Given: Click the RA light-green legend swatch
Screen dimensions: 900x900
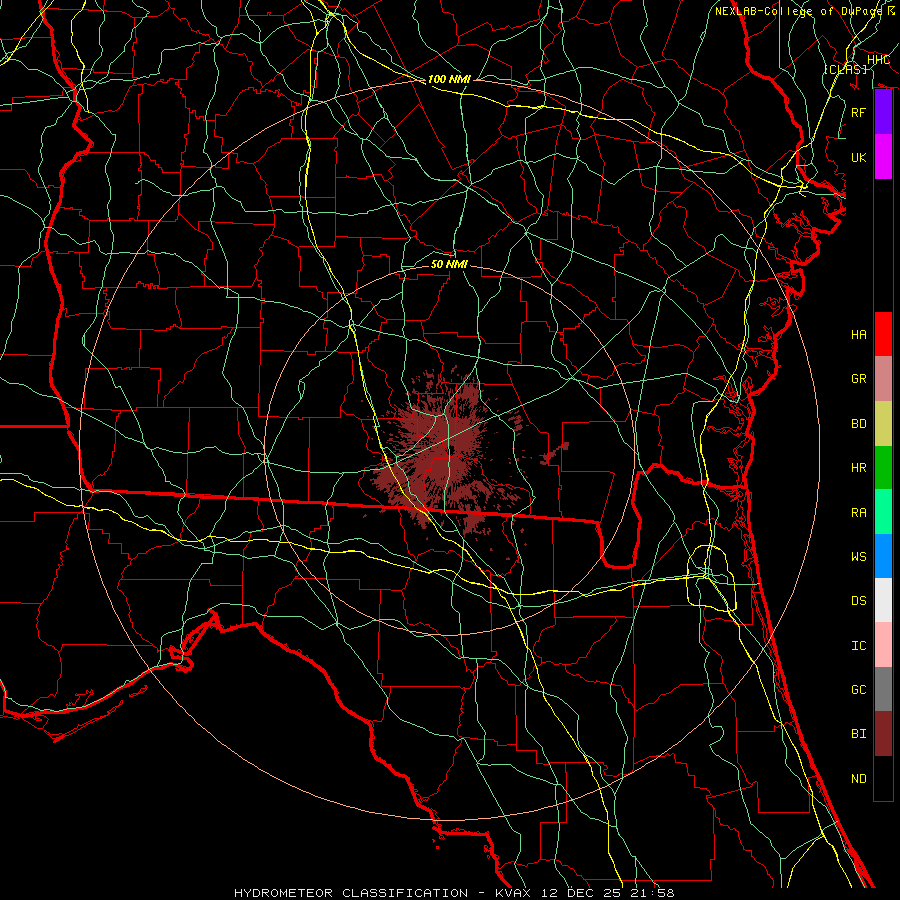Looking at the screenshot, I should (x=883, y=512).
